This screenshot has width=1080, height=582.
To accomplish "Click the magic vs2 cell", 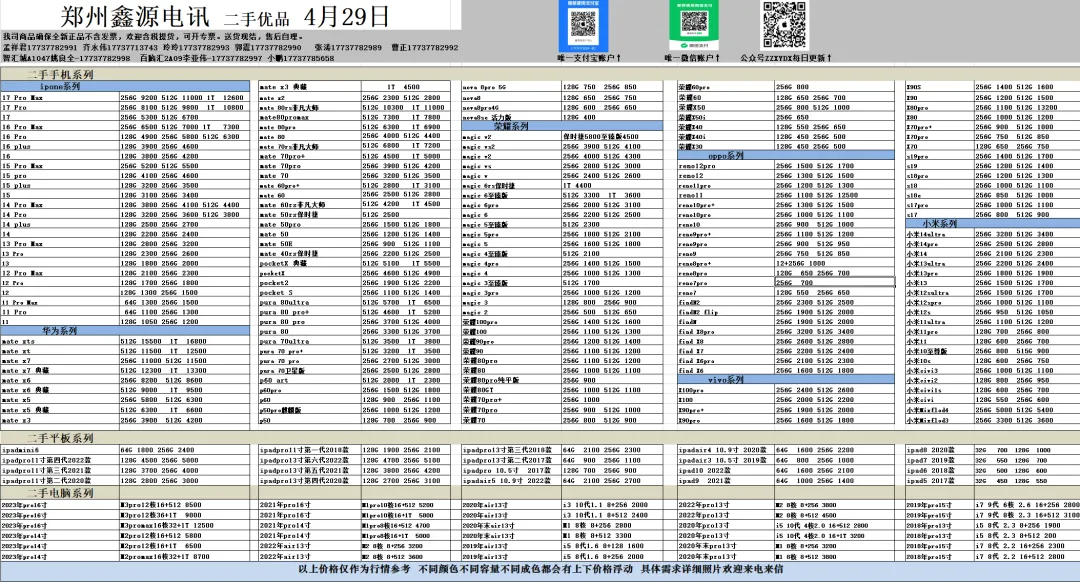I will 511,147.
